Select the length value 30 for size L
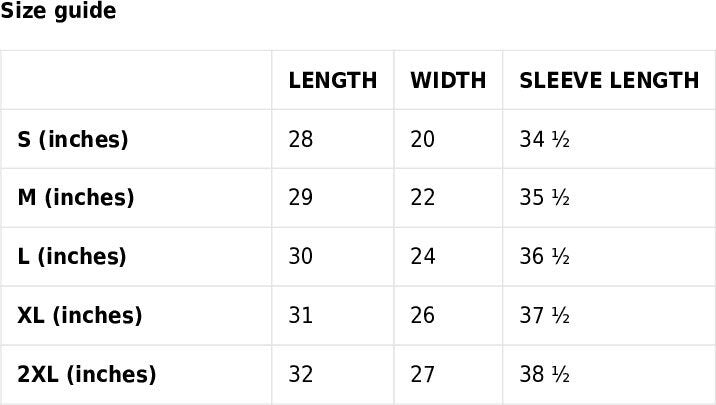This screenshot has width=716, height=405. coord(301,257)
